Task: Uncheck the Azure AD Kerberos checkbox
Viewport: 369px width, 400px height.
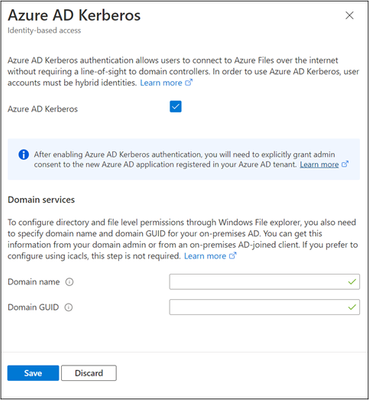Action: tap(176, 107)
